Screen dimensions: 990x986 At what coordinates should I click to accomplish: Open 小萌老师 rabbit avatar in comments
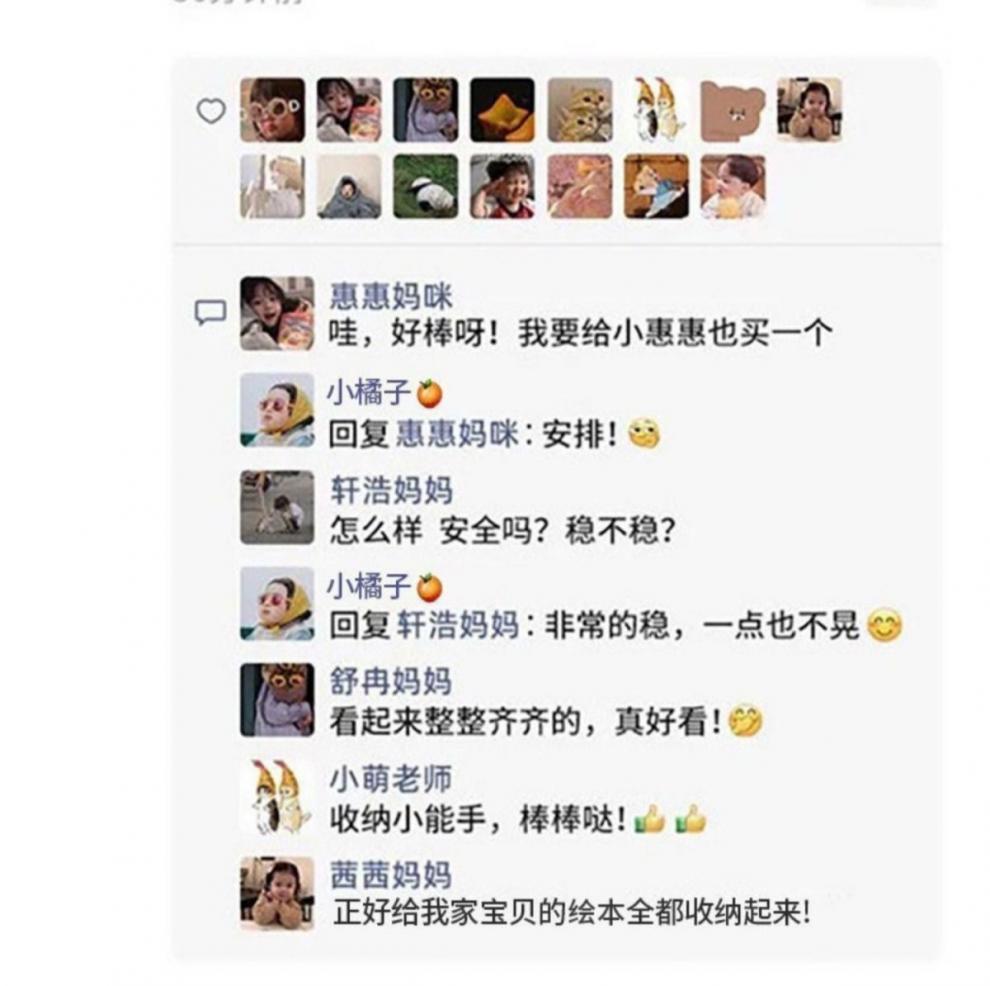coord(277,797)
